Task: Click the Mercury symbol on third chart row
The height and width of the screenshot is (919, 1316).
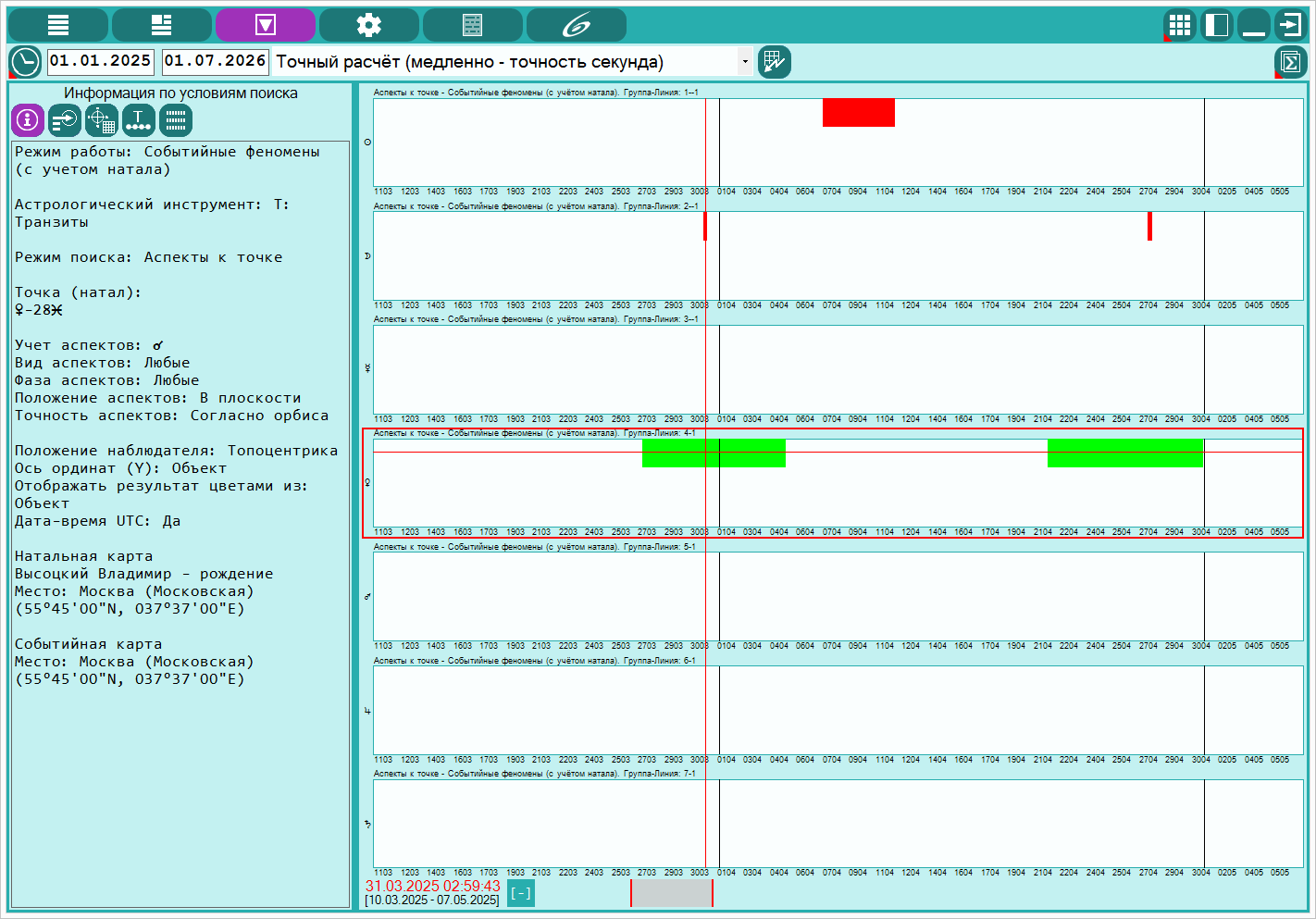Action: point(367,368)
